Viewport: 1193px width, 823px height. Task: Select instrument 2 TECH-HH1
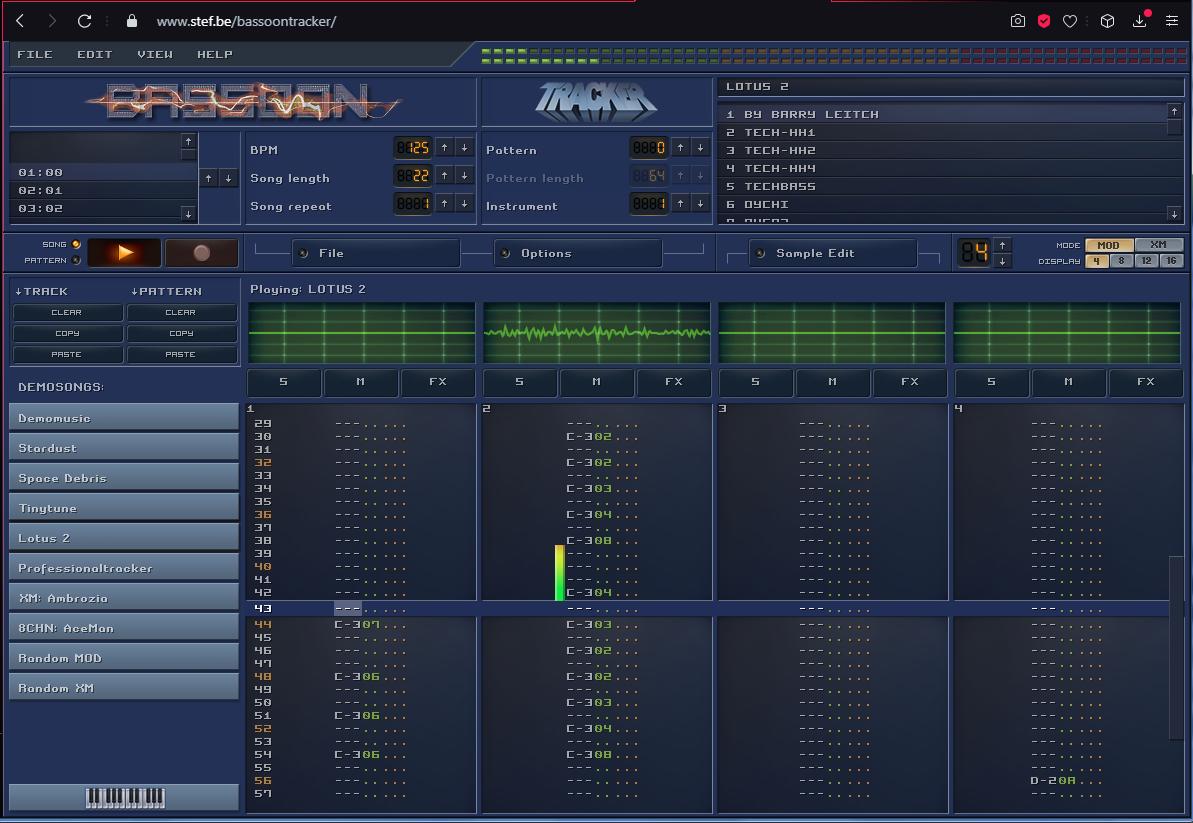point(942,132)
